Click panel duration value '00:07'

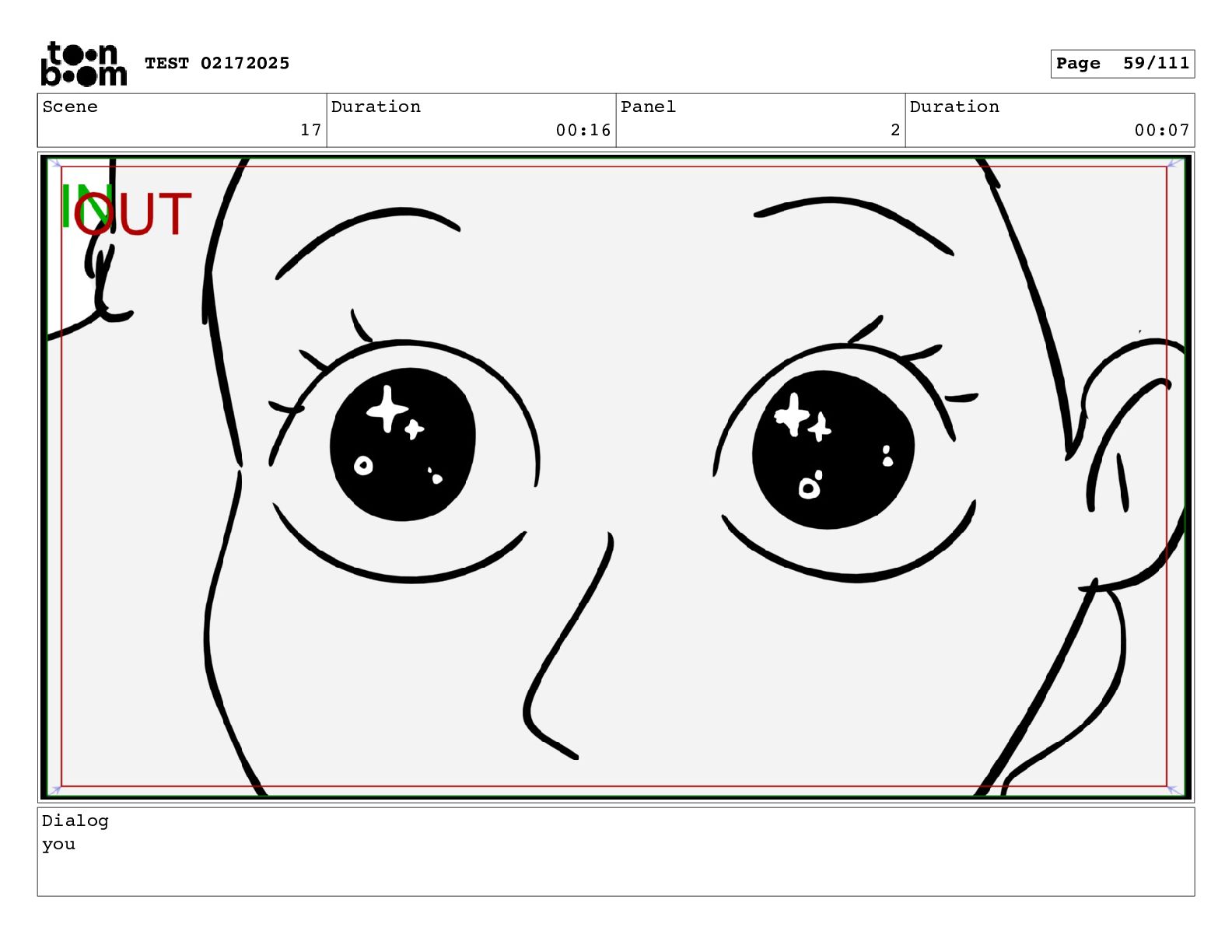pyautogui.click(x=1162, y=130)
